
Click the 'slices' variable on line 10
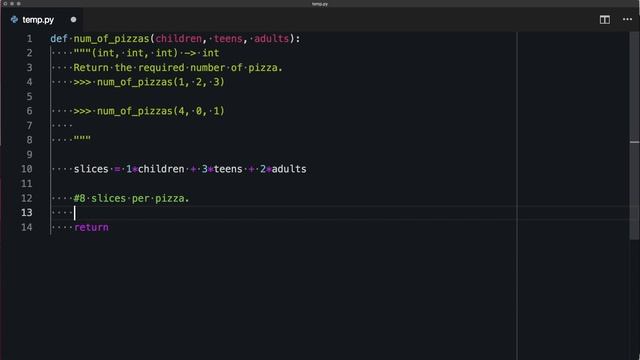(91, 169)
